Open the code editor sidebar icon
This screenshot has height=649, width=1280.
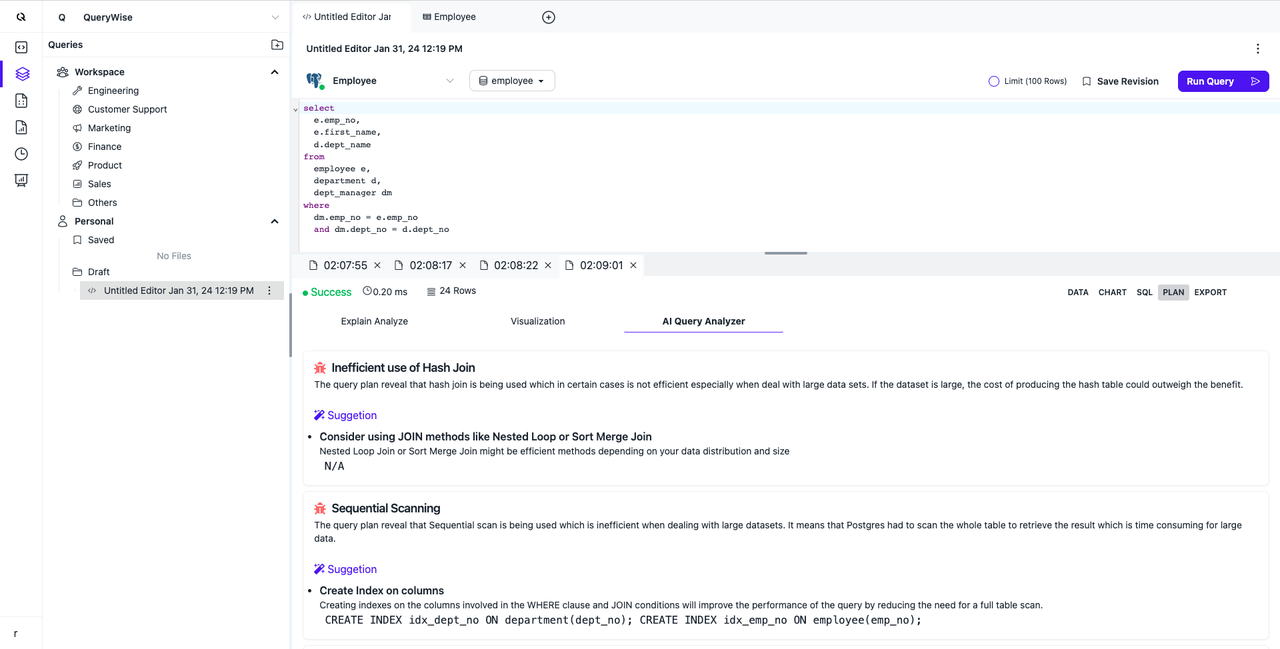tap(21, 47)
